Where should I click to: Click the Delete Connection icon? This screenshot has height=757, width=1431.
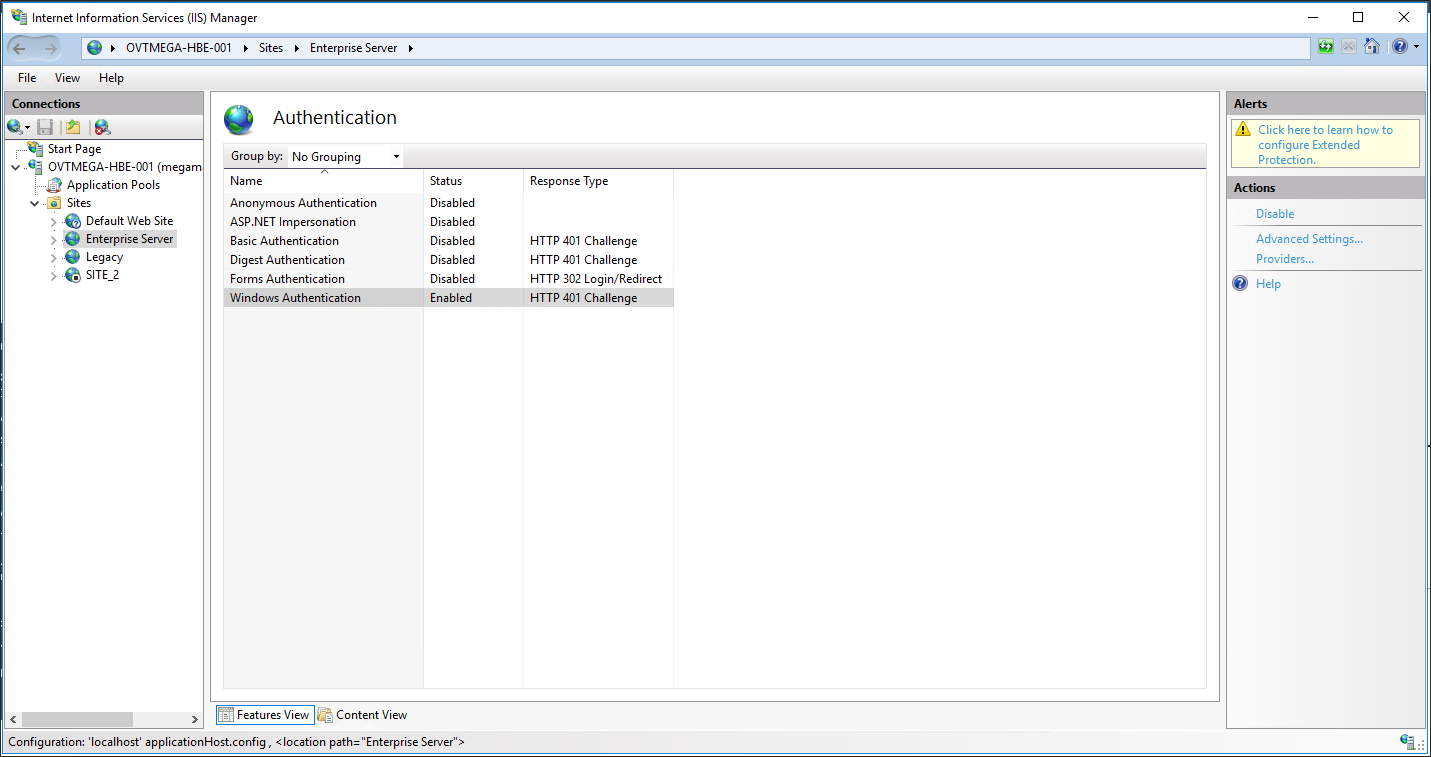click(102, 127)
